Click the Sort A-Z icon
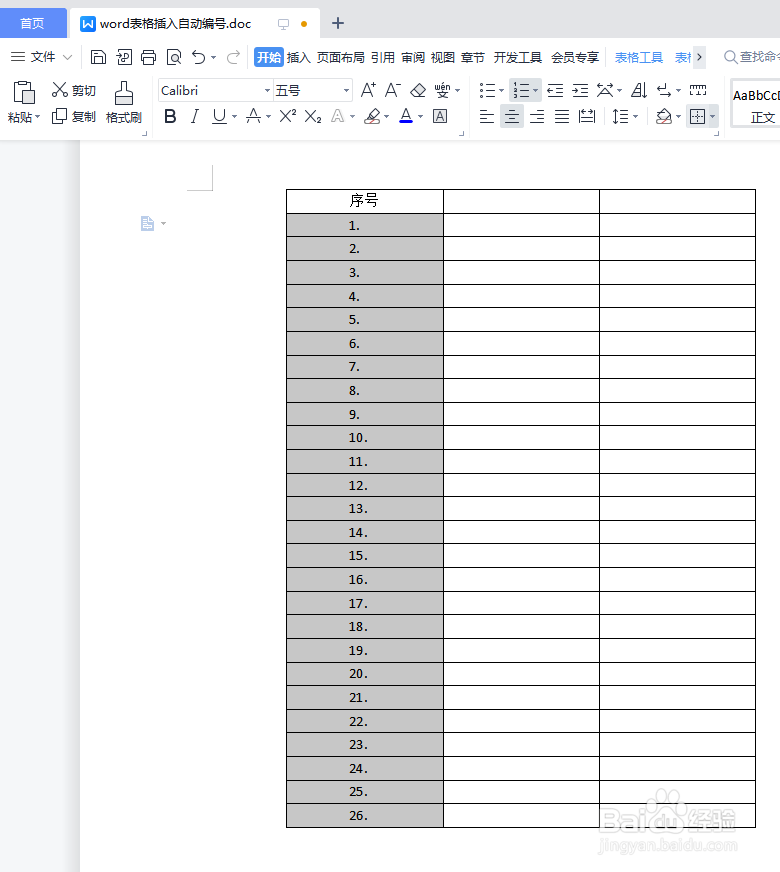This screenshot has width=780, height=872. (639, 90)
